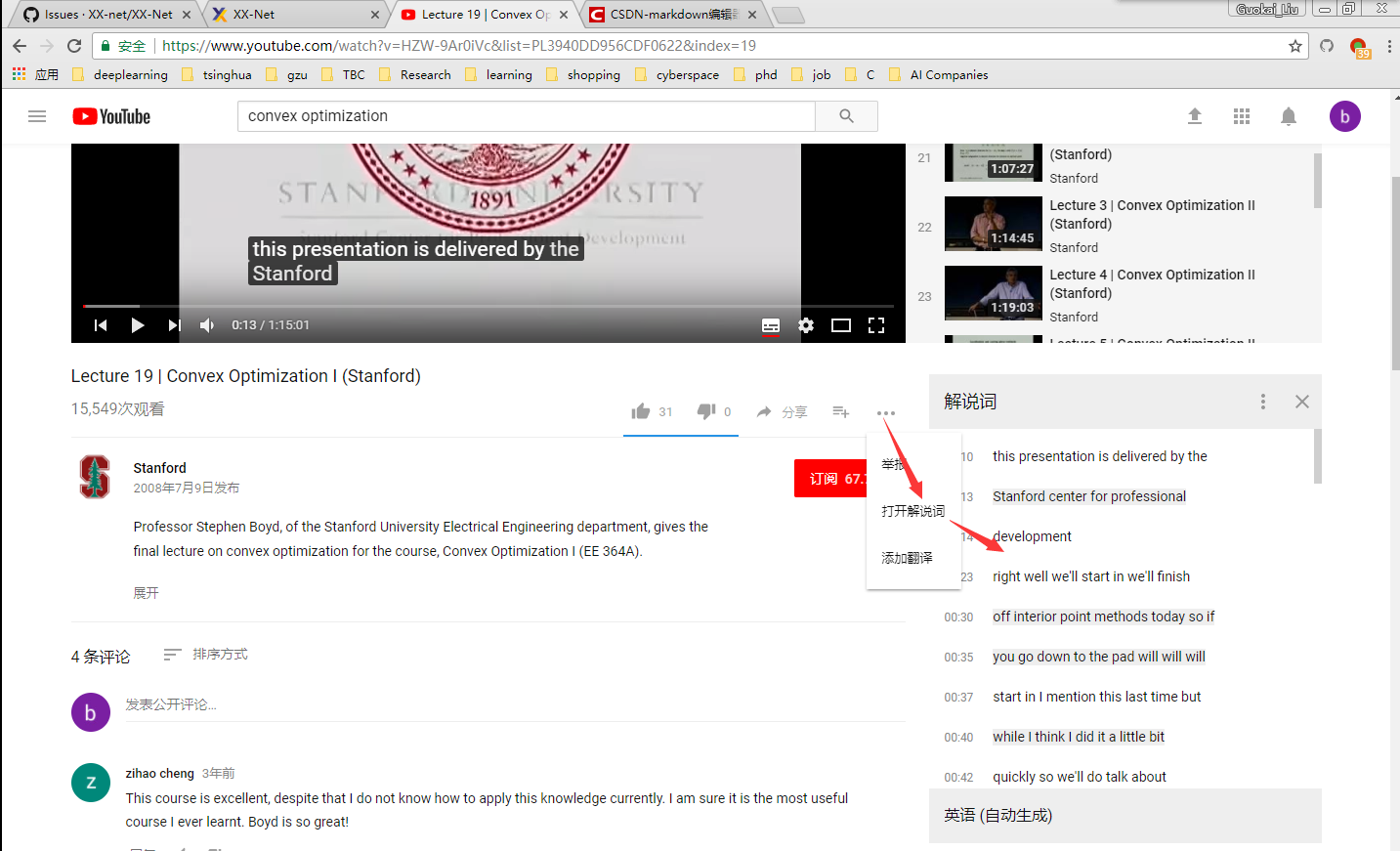This screenshot has height=851, width=1400.
Task: Go to YouTube home via logo
Action: (111, 116)
